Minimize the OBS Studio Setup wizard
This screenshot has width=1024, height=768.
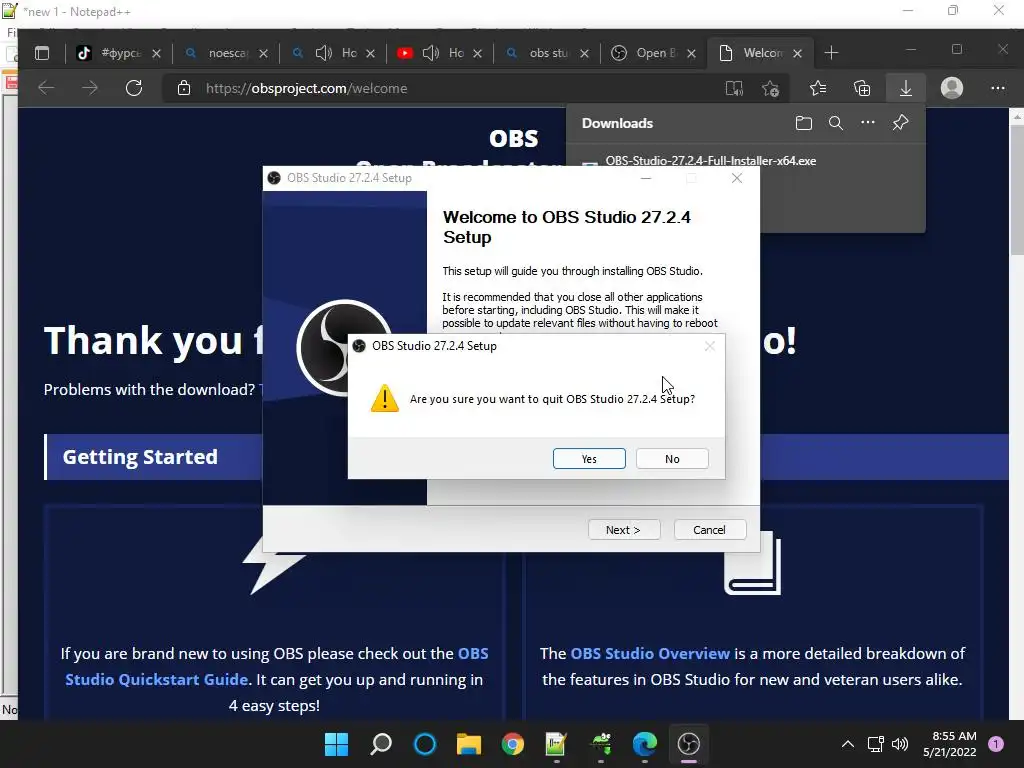tap(646, 178)
